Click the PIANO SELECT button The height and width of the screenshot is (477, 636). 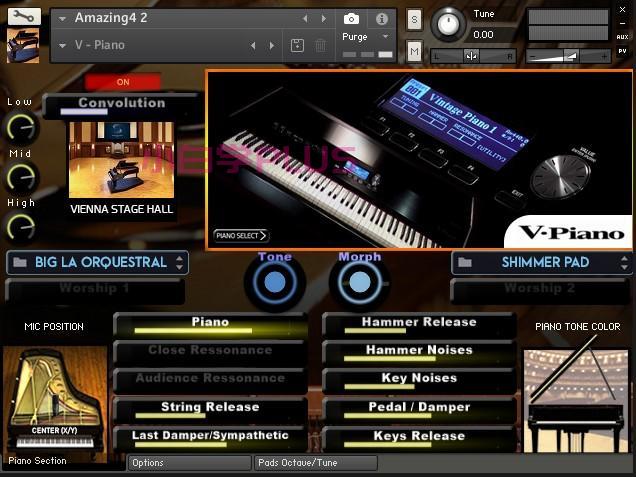click(241, 236)
